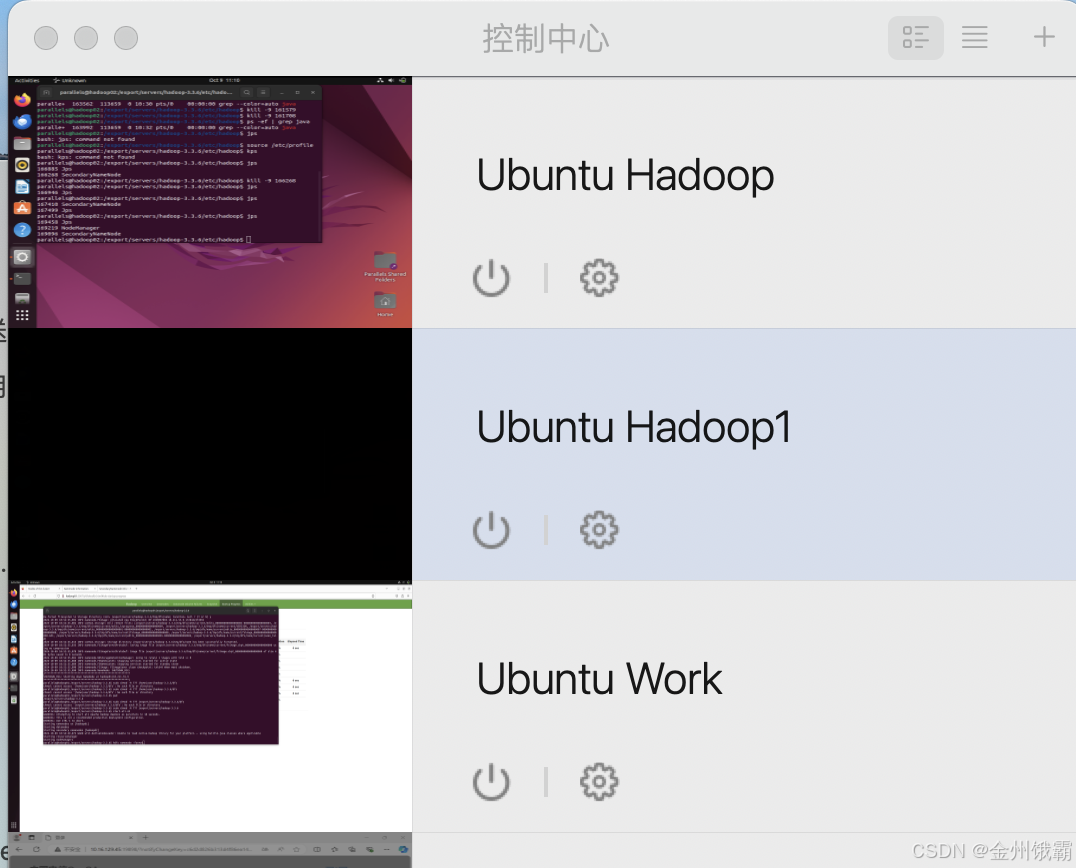Minimize the Control Center window
Viewport: 1076px width, 868px height.
[86, 38]
